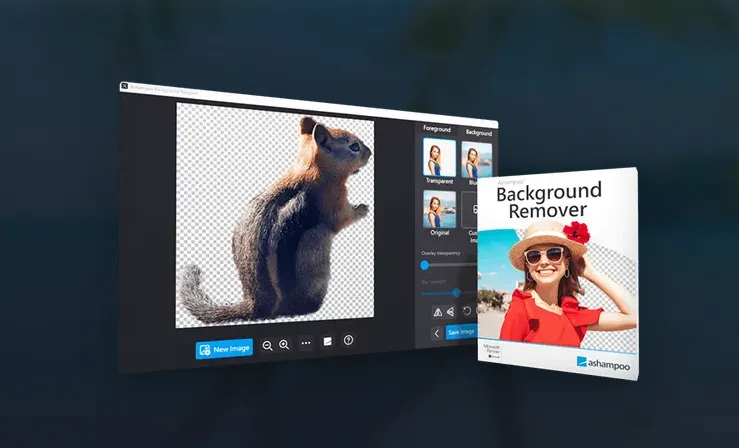Click the Blur strength slider handle

(x=456, y=292)
